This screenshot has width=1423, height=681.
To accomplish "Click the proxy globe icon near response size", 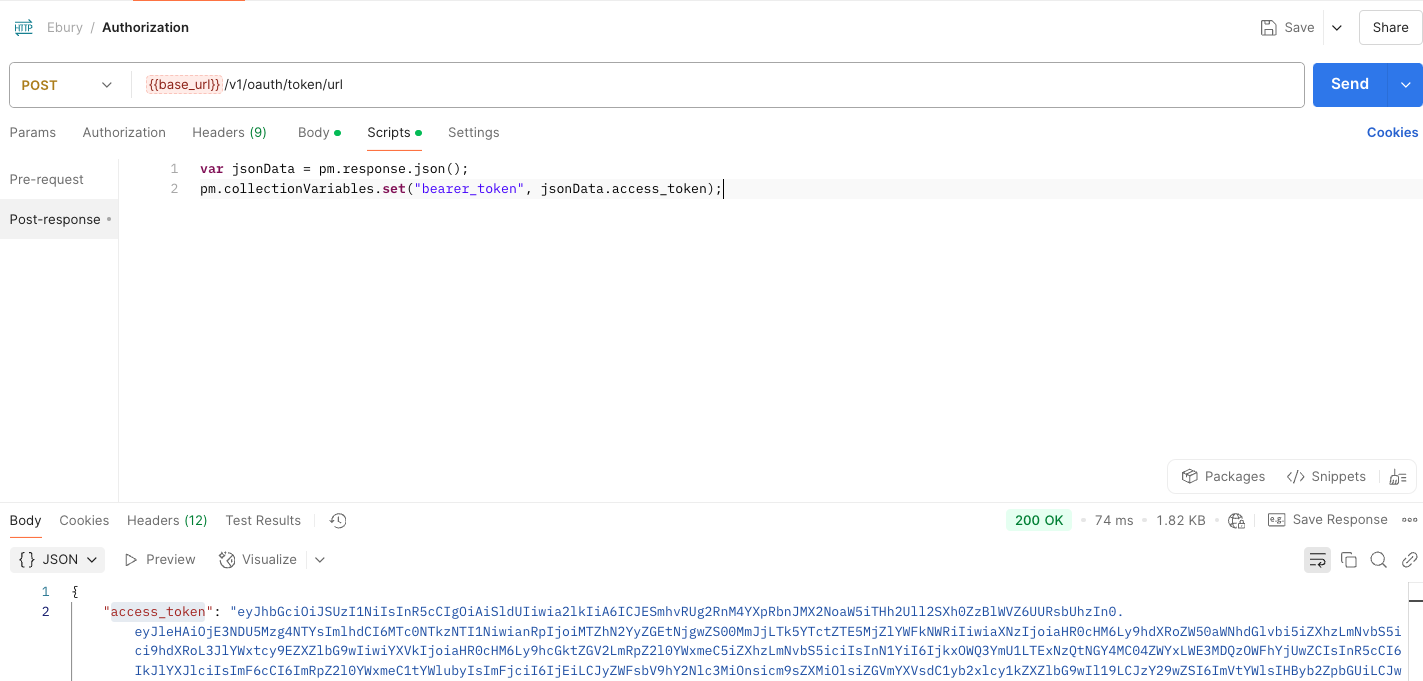I will point(1235,520).
